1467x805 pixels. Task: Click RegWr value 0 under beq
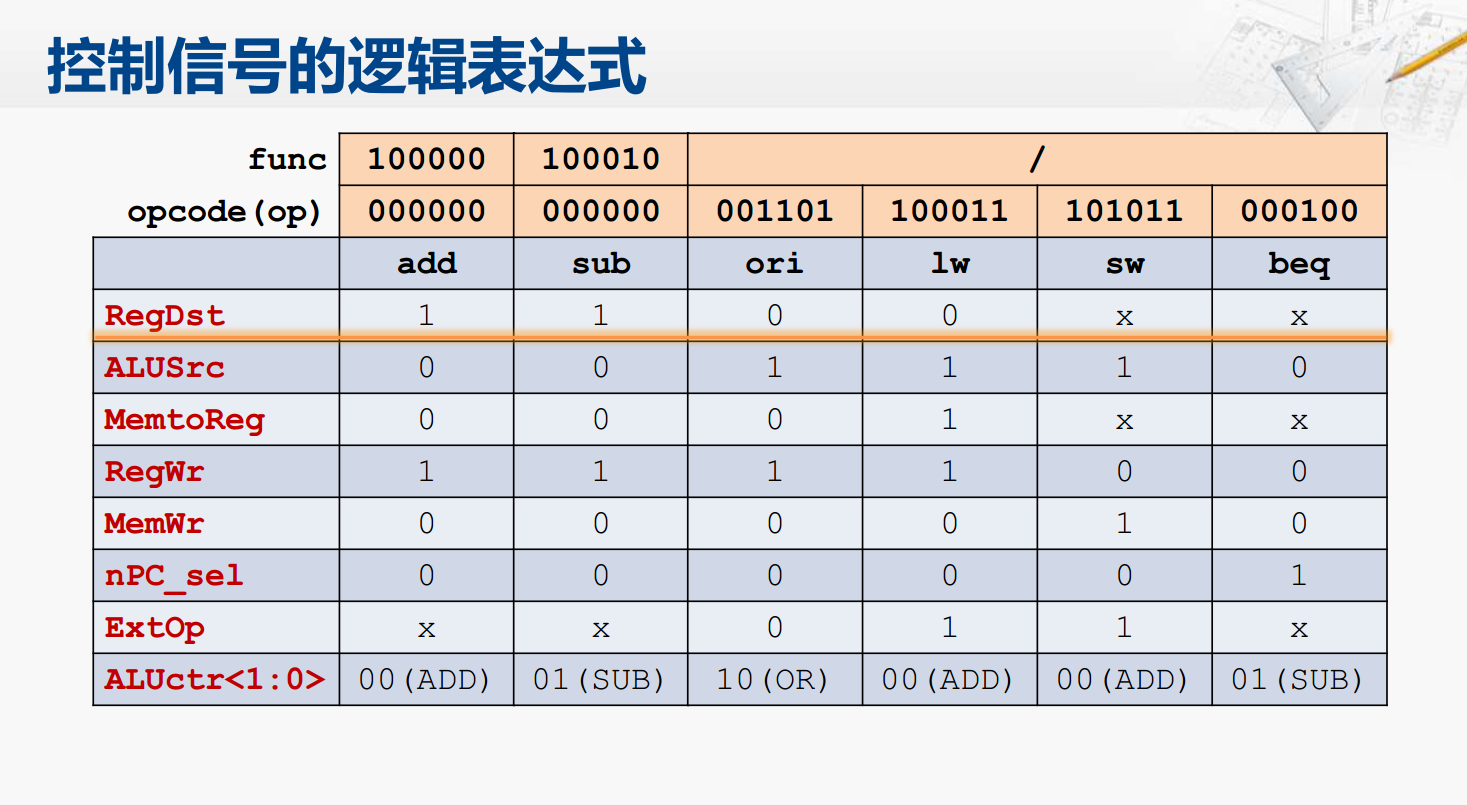(x=1299, y=472)
